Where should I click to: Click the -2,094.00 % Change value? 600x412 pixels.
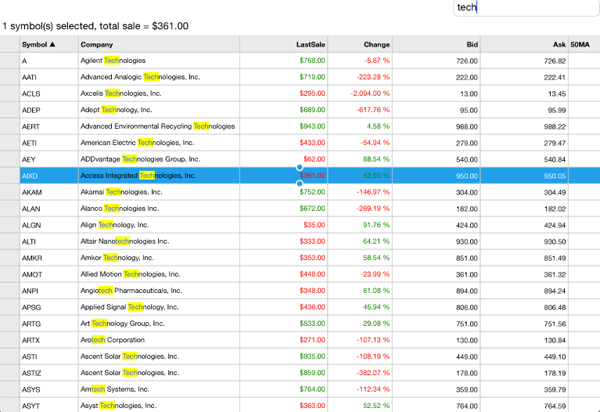pyautogui.click(x=370, y=94)
